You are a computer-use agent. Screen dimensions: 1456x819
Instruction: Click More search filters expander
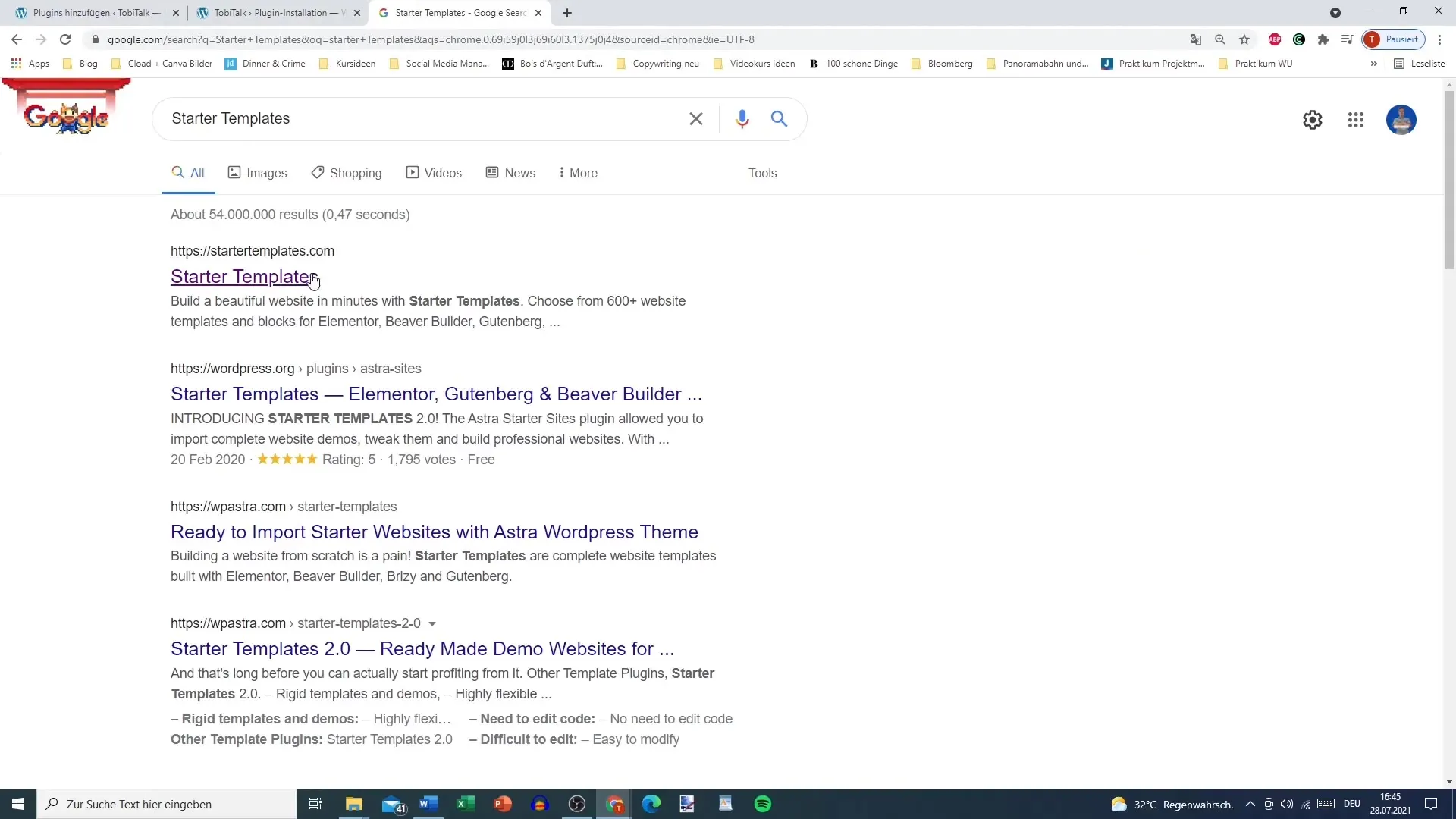click(575, 173)
